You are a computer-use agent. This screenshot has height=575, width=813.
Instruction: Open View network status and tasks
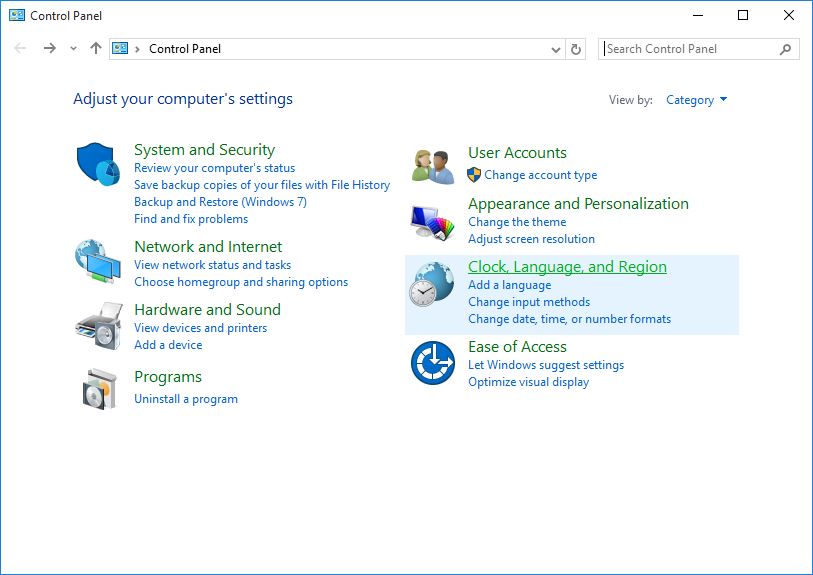(x=213, y=265)
